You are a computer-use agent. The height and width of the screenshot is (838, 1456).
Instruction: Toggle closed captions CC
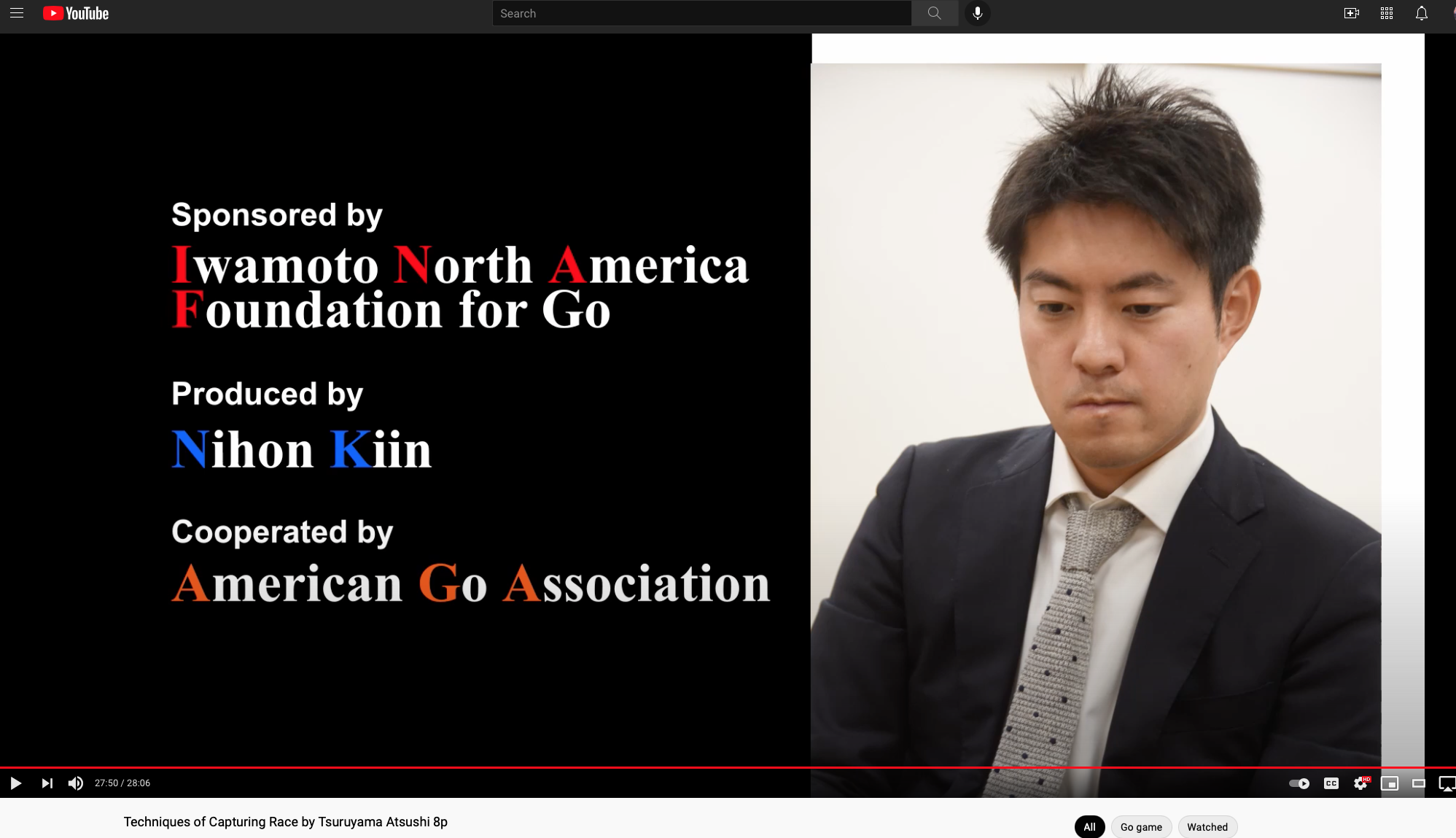pos(1331,783)
